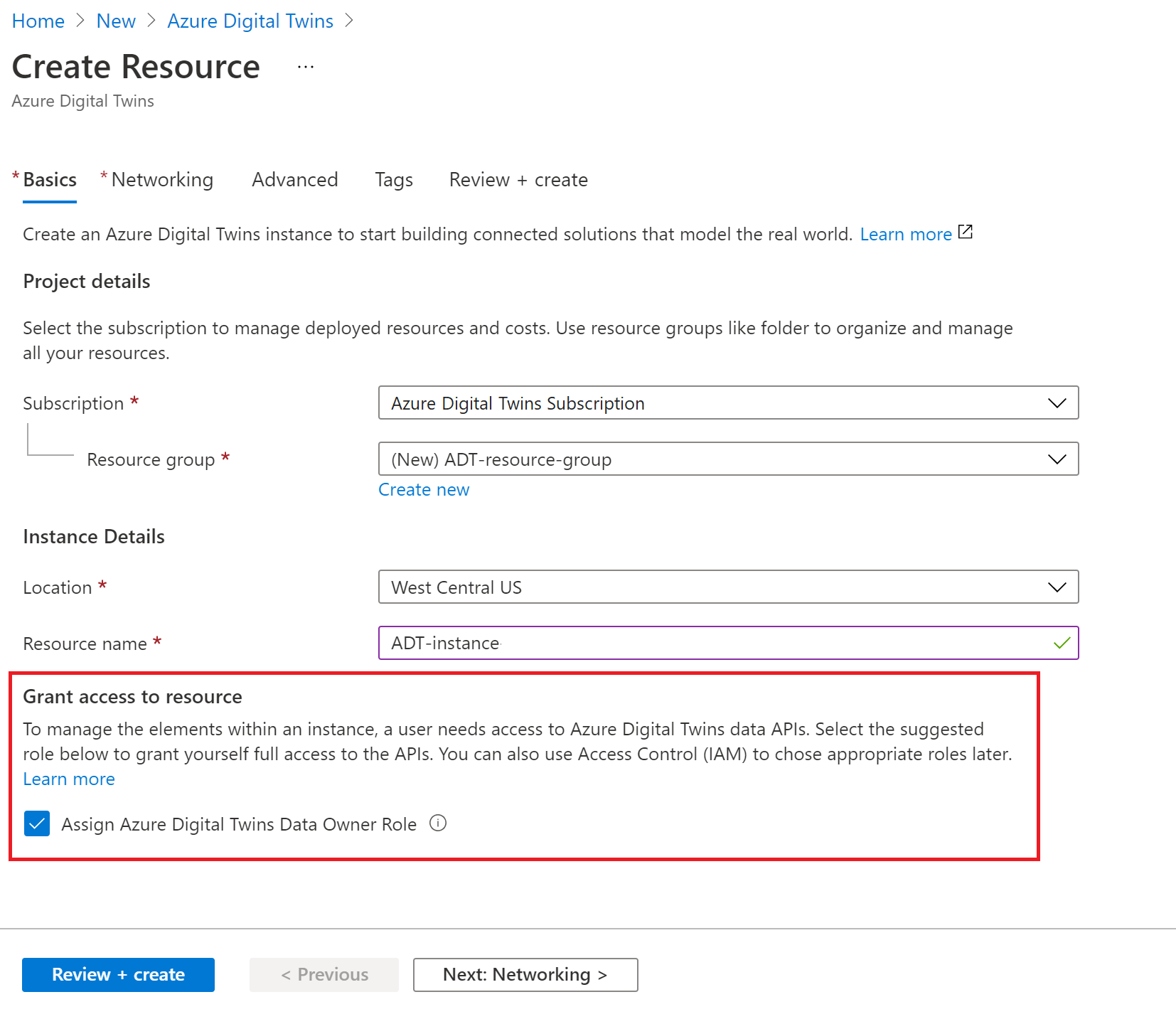
Task: Click the info icon beside Data Owner Role
Action: [438, 823]
